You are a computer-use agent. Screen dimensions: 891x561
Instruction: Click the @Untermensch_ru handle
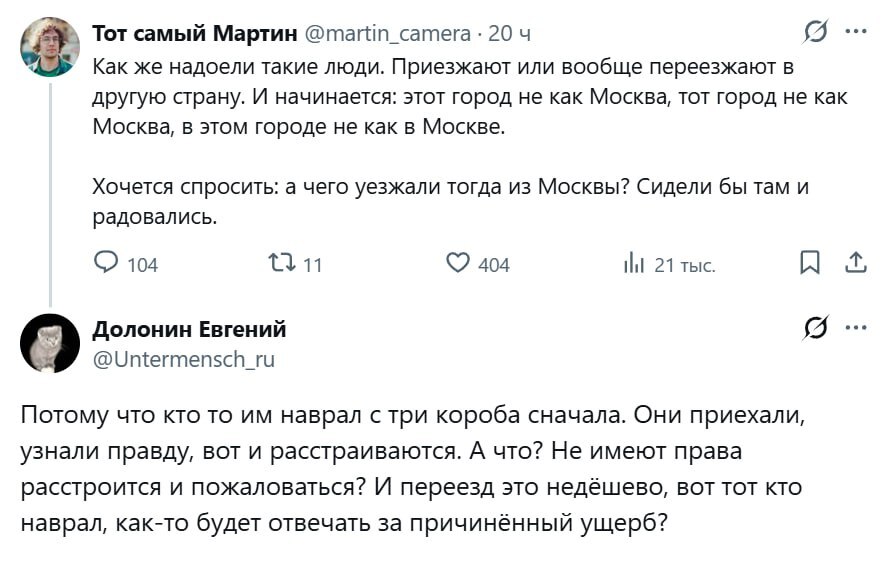[x=183, y=359]
